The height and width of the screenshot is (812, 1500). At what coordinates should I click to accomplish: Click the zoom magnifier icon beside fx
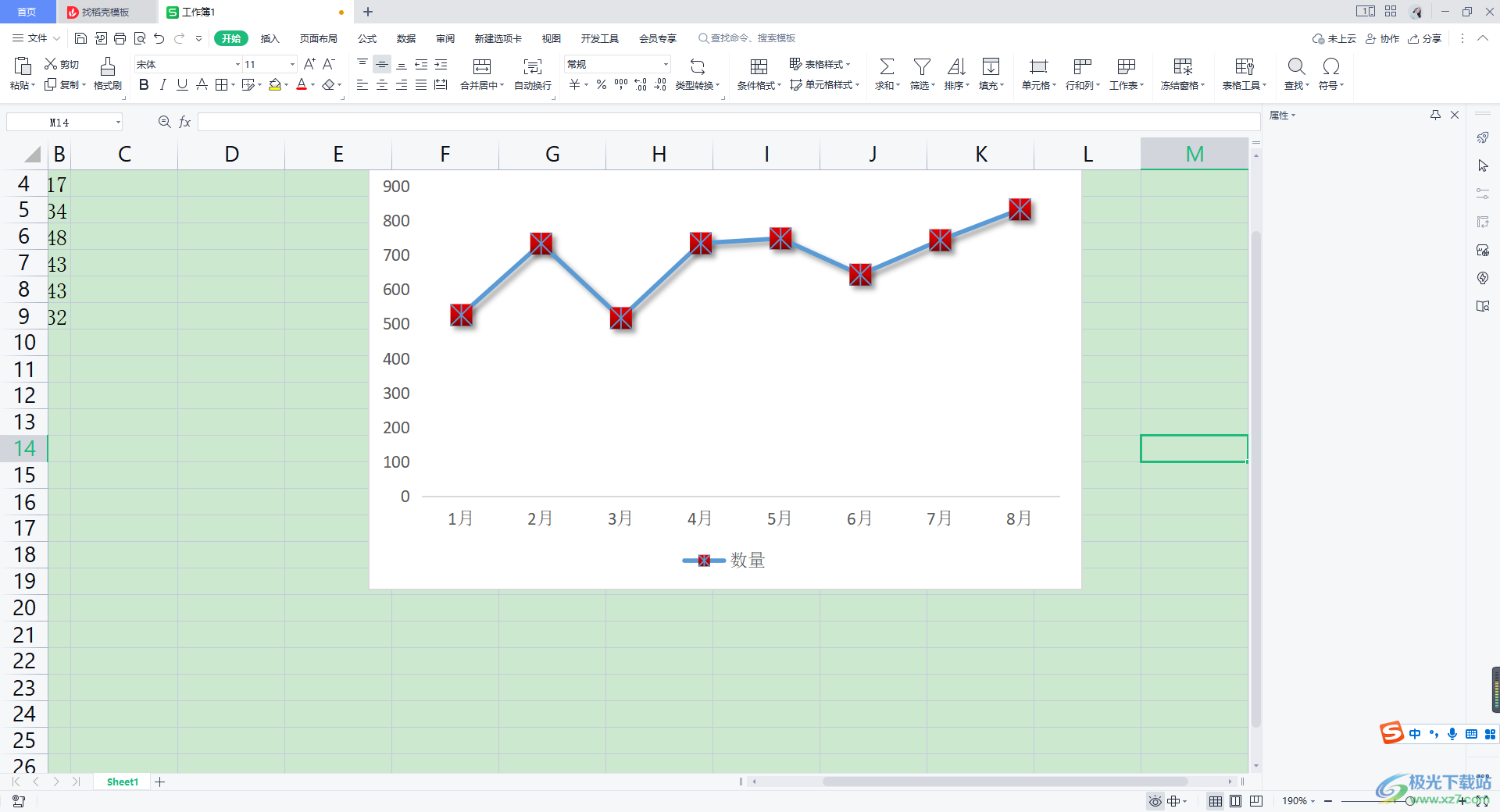(164, 122)
